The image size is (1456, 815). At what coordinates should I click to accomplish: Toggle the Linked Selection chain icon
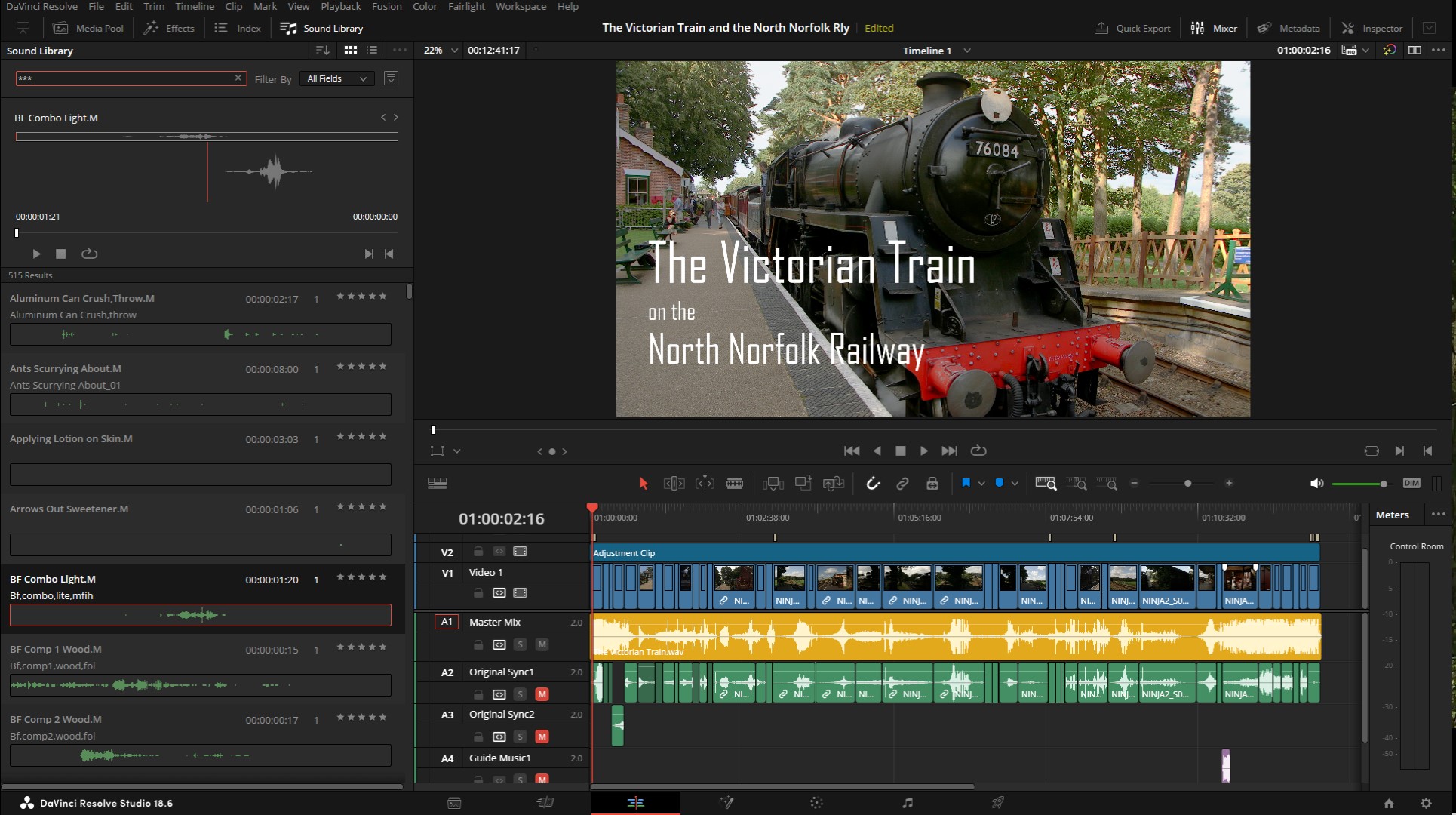pyautogui.click(x=902, y=484)
